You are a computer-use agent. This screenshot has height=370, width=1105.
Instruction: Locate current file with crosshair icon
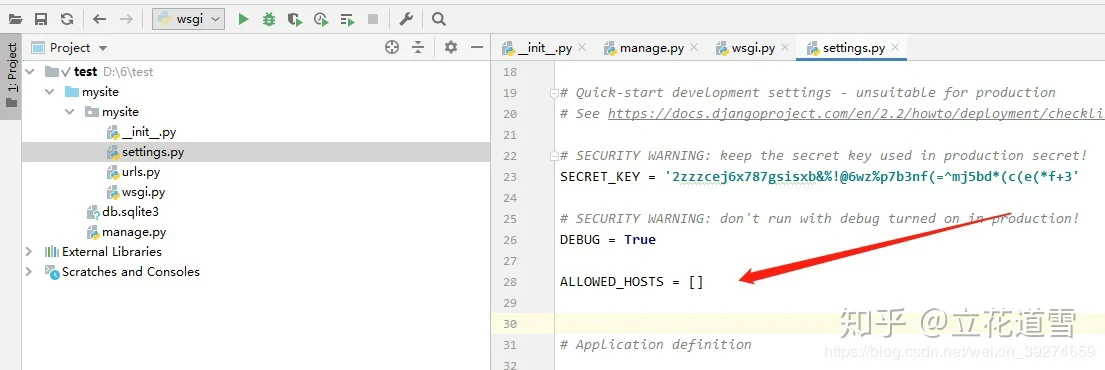[392, 47]
